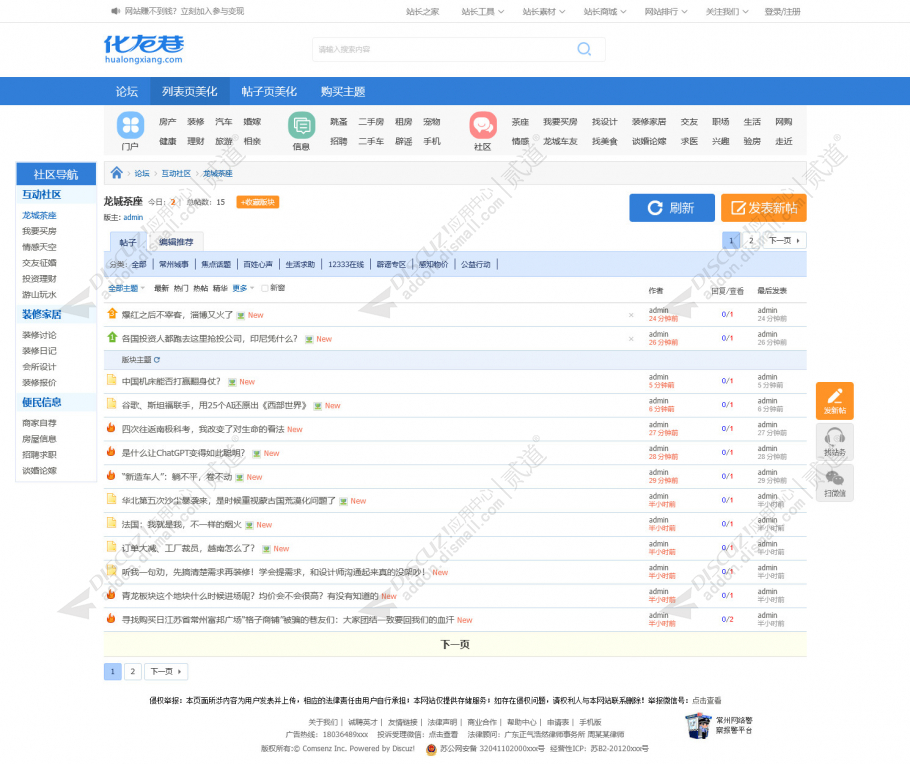Viewport: 910px width, 764px height.
Task: Open 装修日记 in the left sidebar
Action: coord(39,351)
